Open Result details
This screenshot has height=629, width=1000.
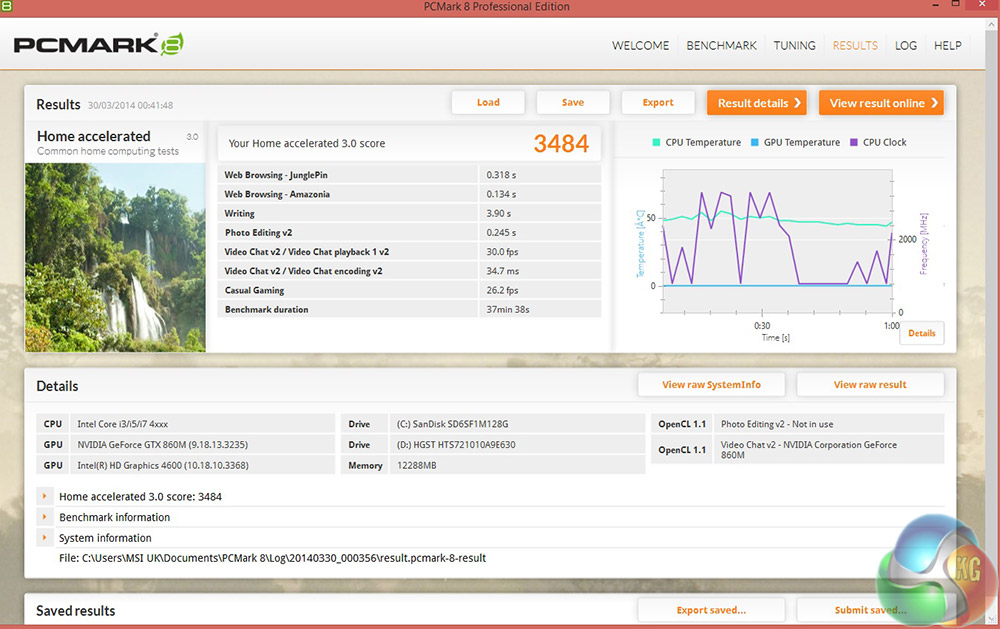pyautogui.click(x=759, y=103)
